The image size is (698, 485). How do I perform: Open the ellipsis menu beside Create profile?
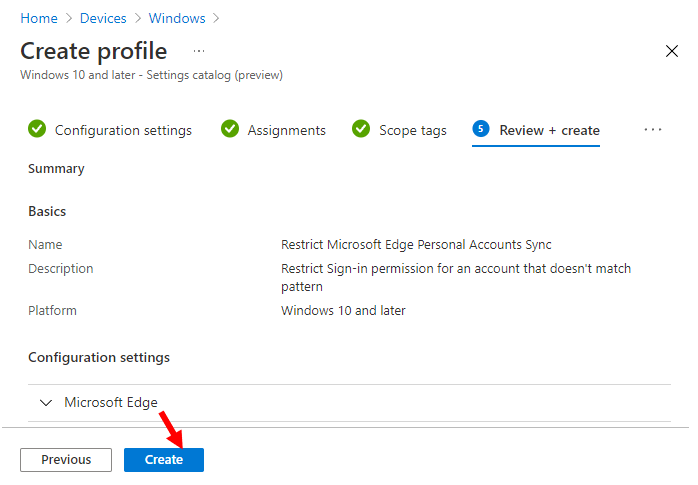[199, 51]
